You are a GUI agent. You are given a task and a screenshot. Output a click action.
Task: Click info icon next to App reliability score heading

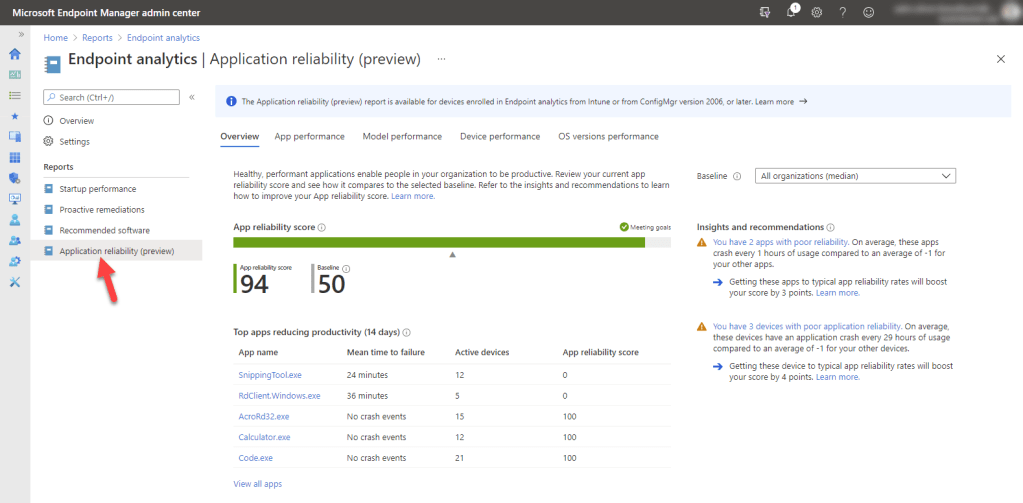coord(322,228)
